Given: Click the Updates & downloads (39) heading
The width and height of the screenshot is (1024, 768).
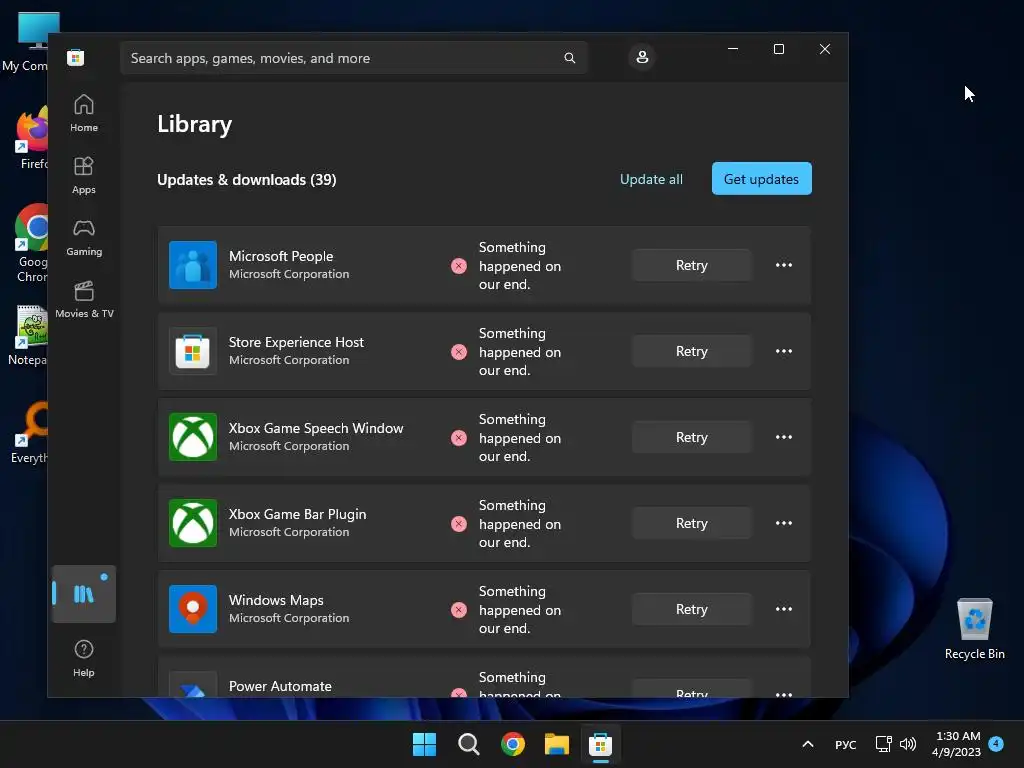Looking at the screenshot, I should 247,180.
